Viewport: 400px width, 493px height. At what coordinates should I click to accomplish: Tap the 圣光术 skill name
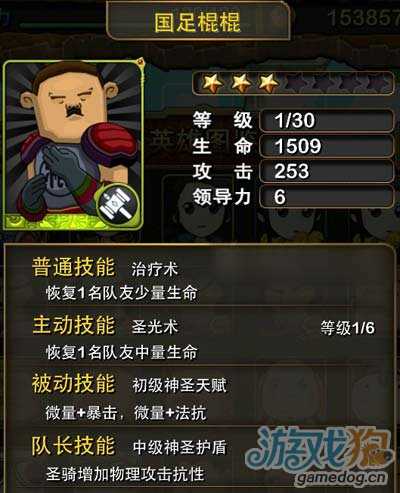155,327
